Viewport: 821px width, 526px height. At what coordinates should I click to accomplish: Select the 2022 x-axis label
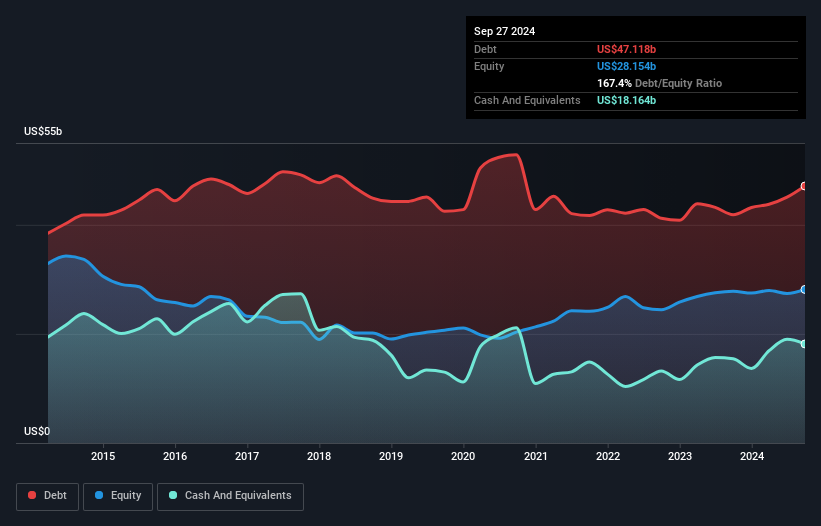[x=608, y=456]
